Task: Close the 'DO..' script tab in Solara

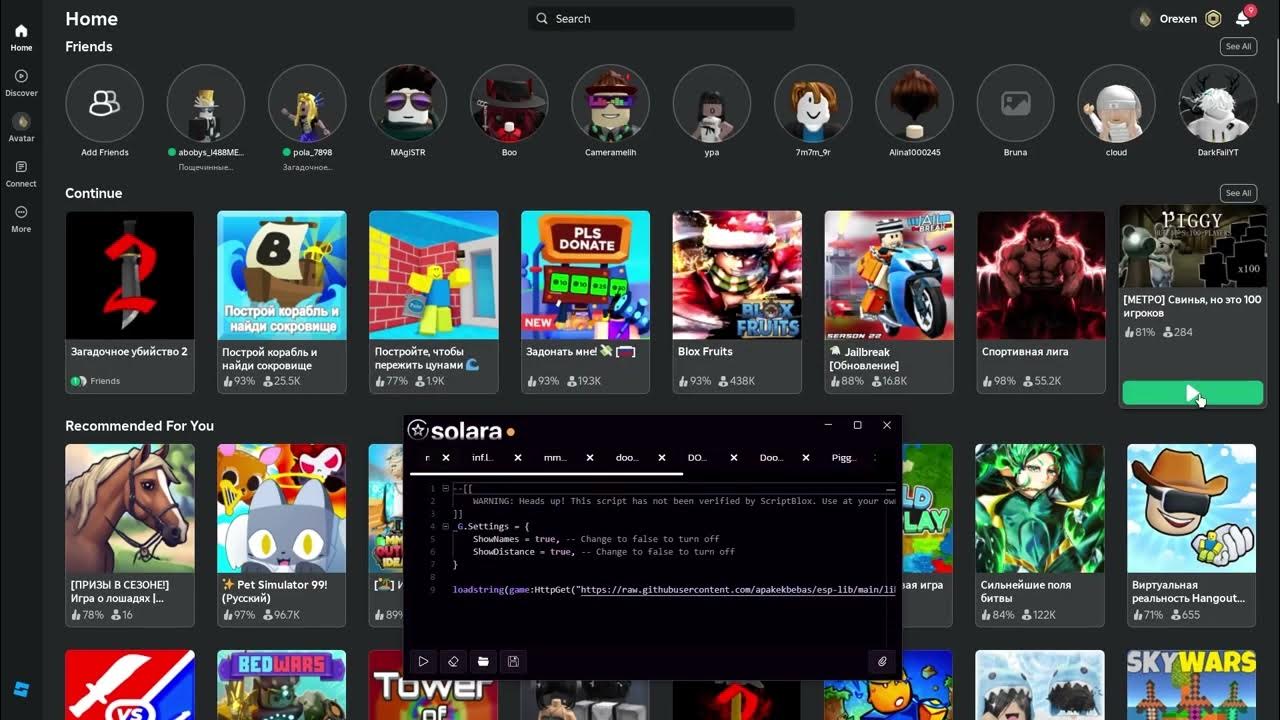Action: (734, 457)
